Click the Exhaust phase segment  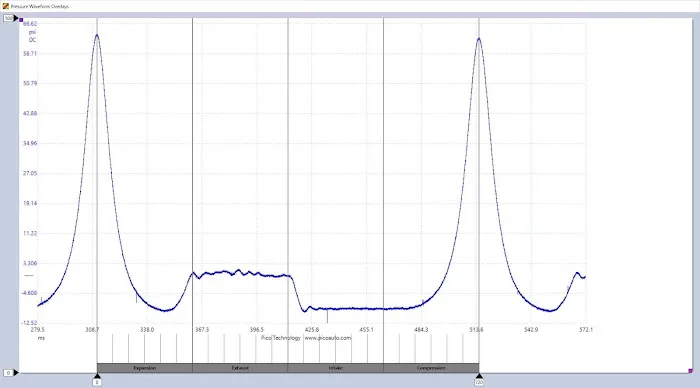tap(240, 368)
